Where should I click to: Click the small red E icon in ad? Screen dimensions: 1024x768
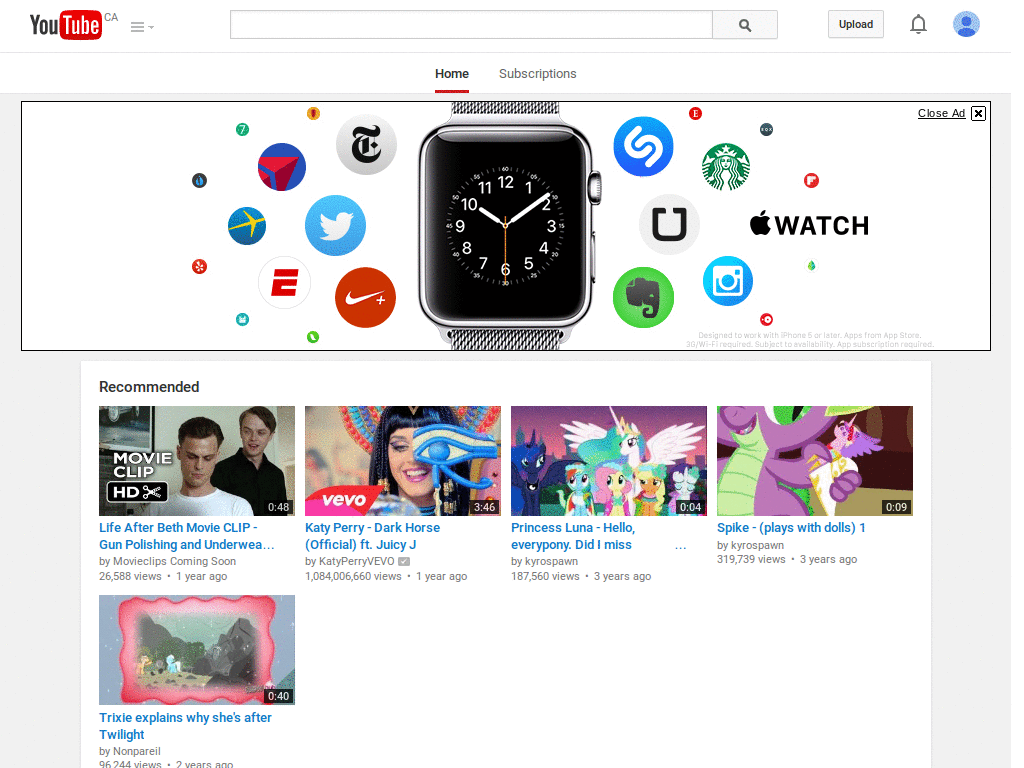pos(696,114)
